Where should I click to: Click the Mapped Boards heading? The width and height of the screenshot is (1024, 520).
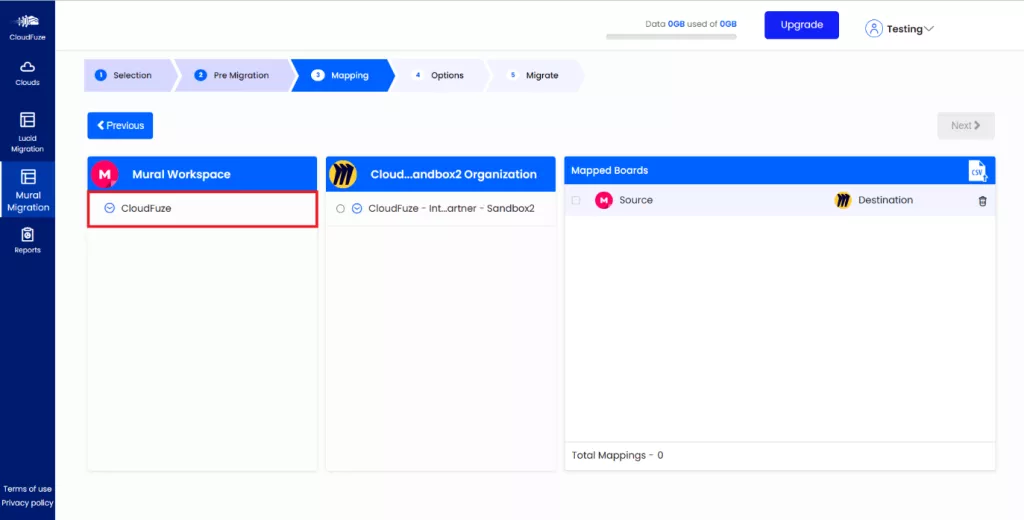pos(609,171)
